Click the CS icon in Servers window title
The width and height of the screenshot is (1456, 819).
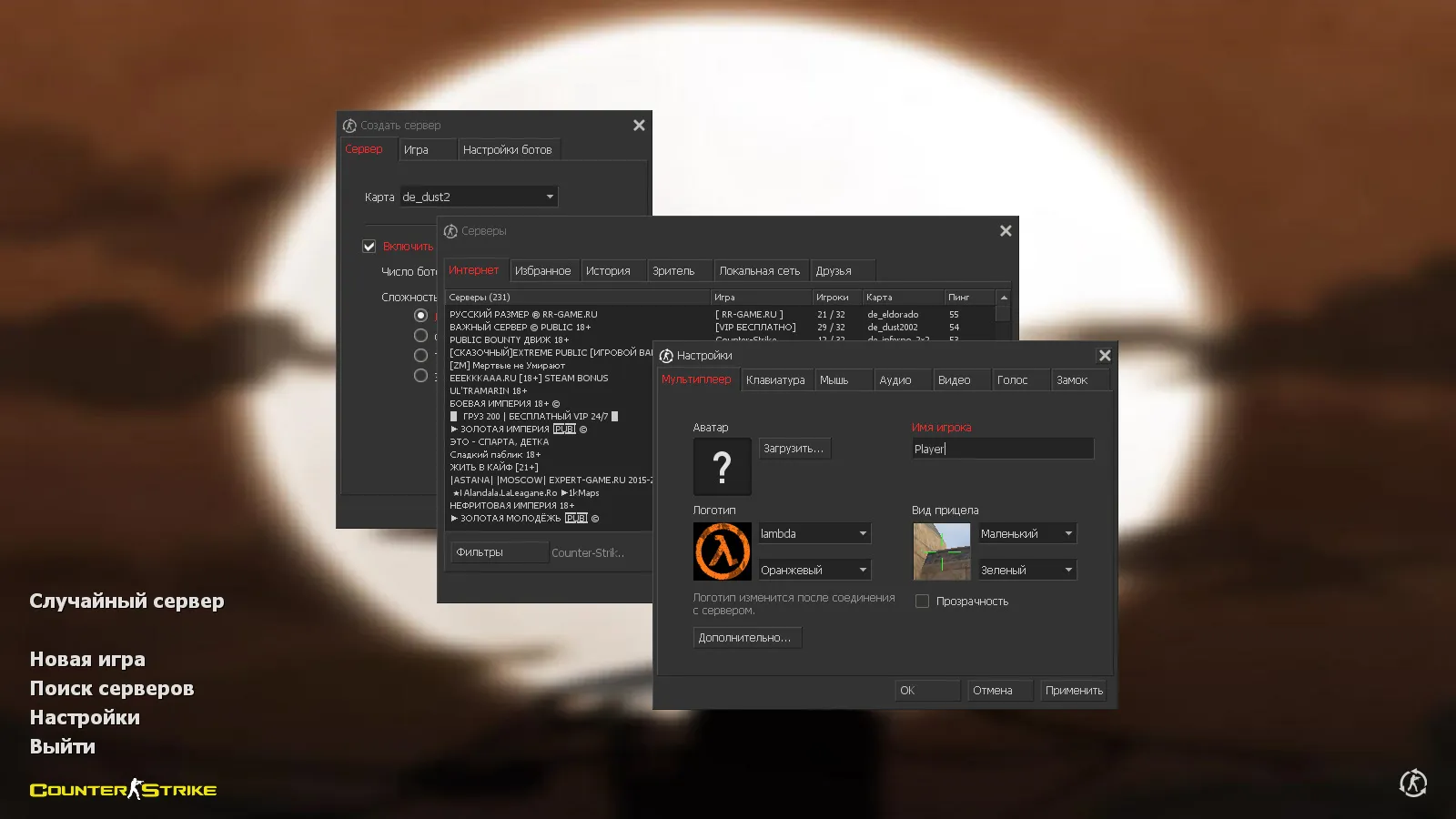coord(452,231)
